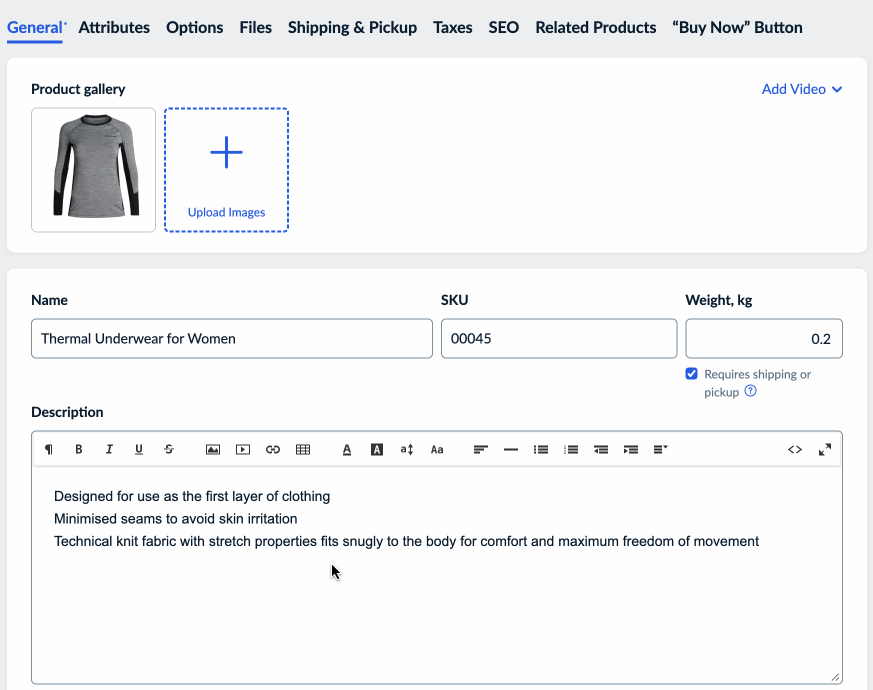Click the Upload Images button

227,170
